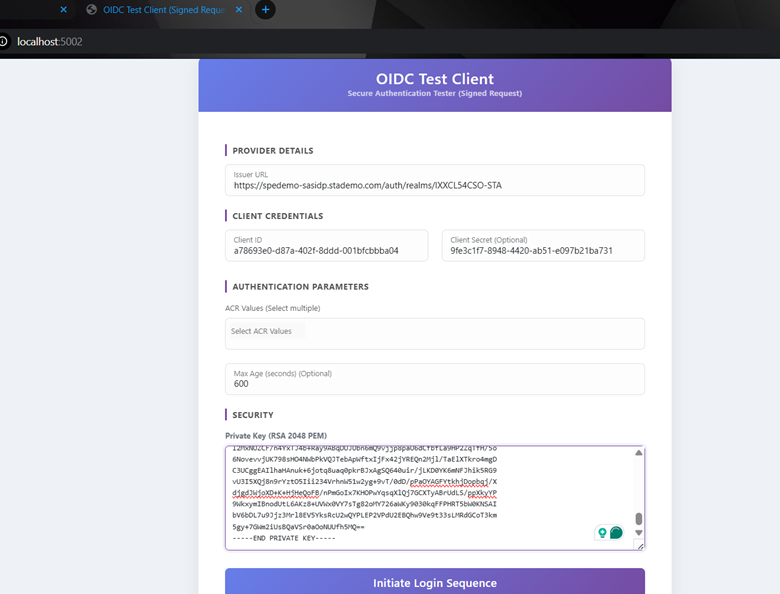Image resolution: width=780 pixels, height=594 pixels.
Task: Click the globe favicon on OIDC tab
Action: click(x=92, y=10)
